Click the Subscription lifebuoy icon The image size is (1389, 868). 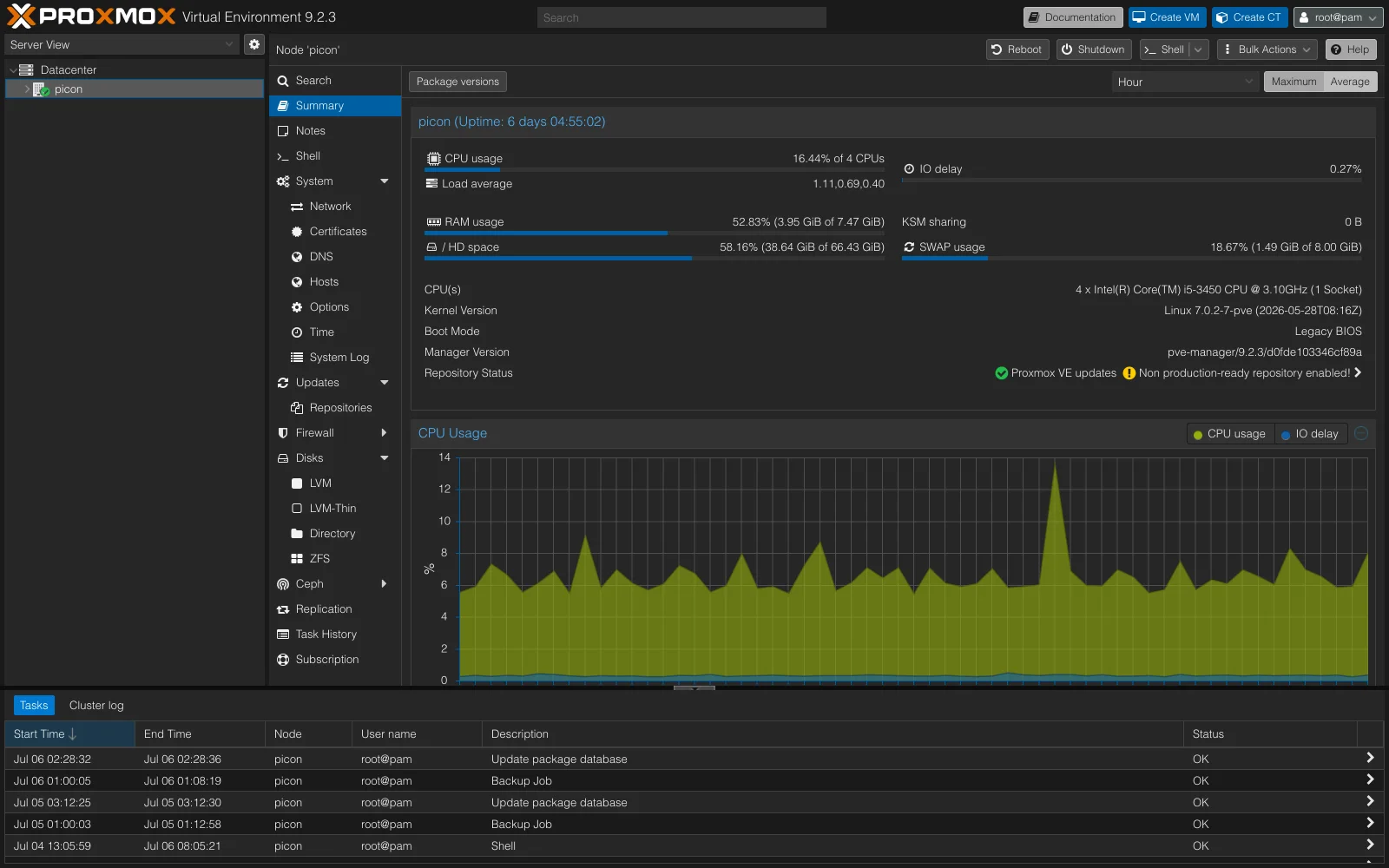pyautogui.click(x=283, y=660)
